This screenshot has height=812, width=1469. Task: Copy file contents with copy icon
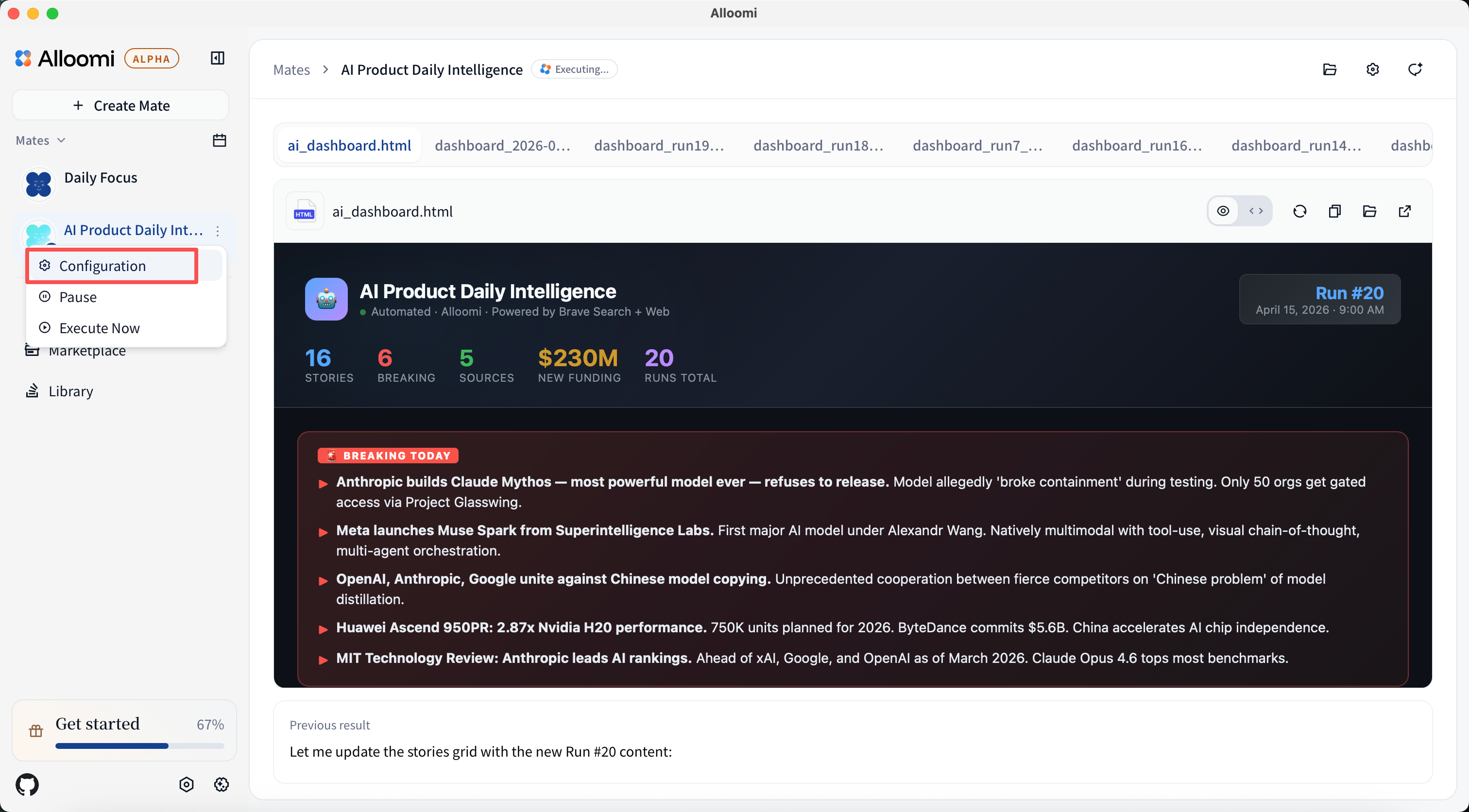pyautogui.click(x=1334, y=212)
